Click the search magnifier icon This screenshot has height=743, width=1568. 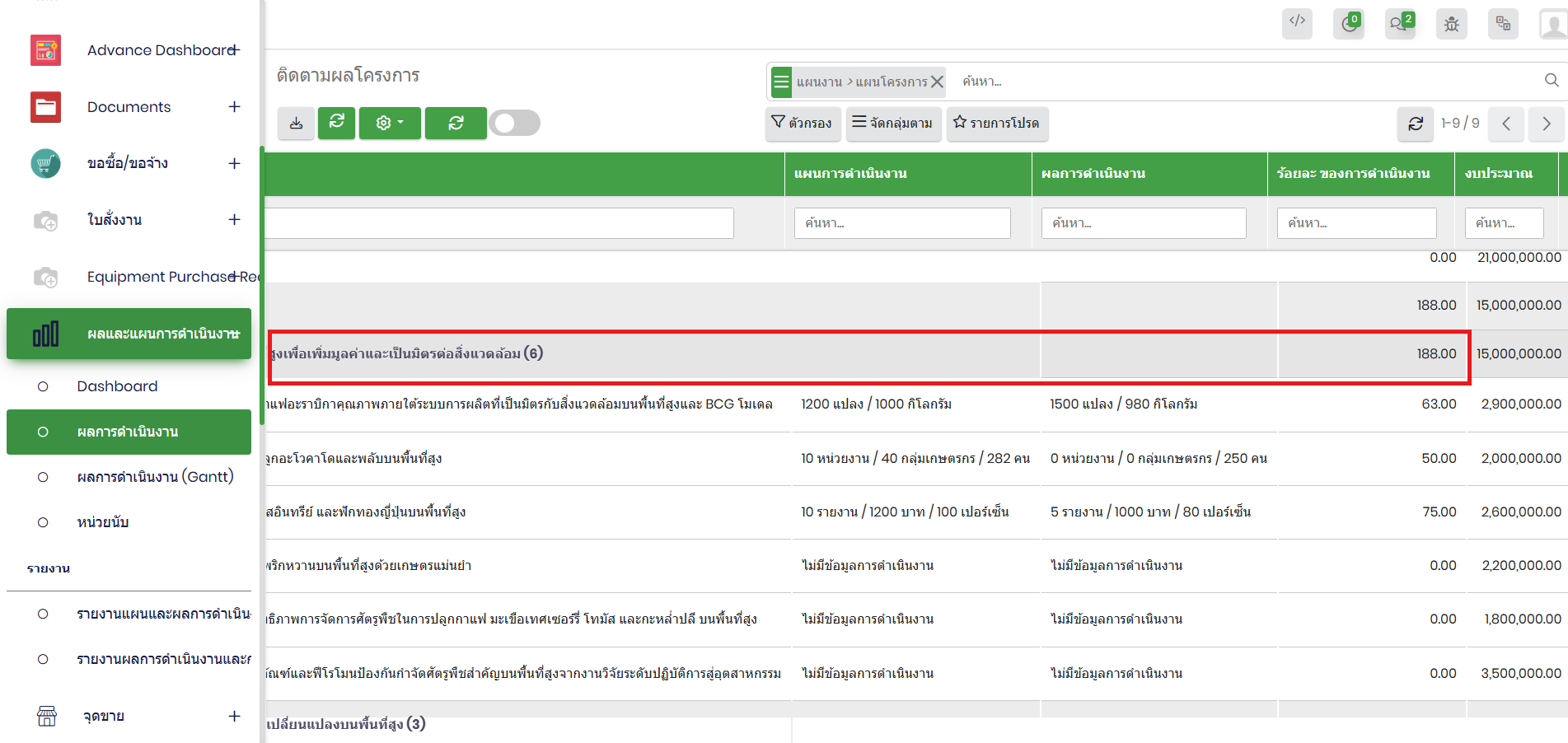pyautogui.click(x=1551, y=81)
